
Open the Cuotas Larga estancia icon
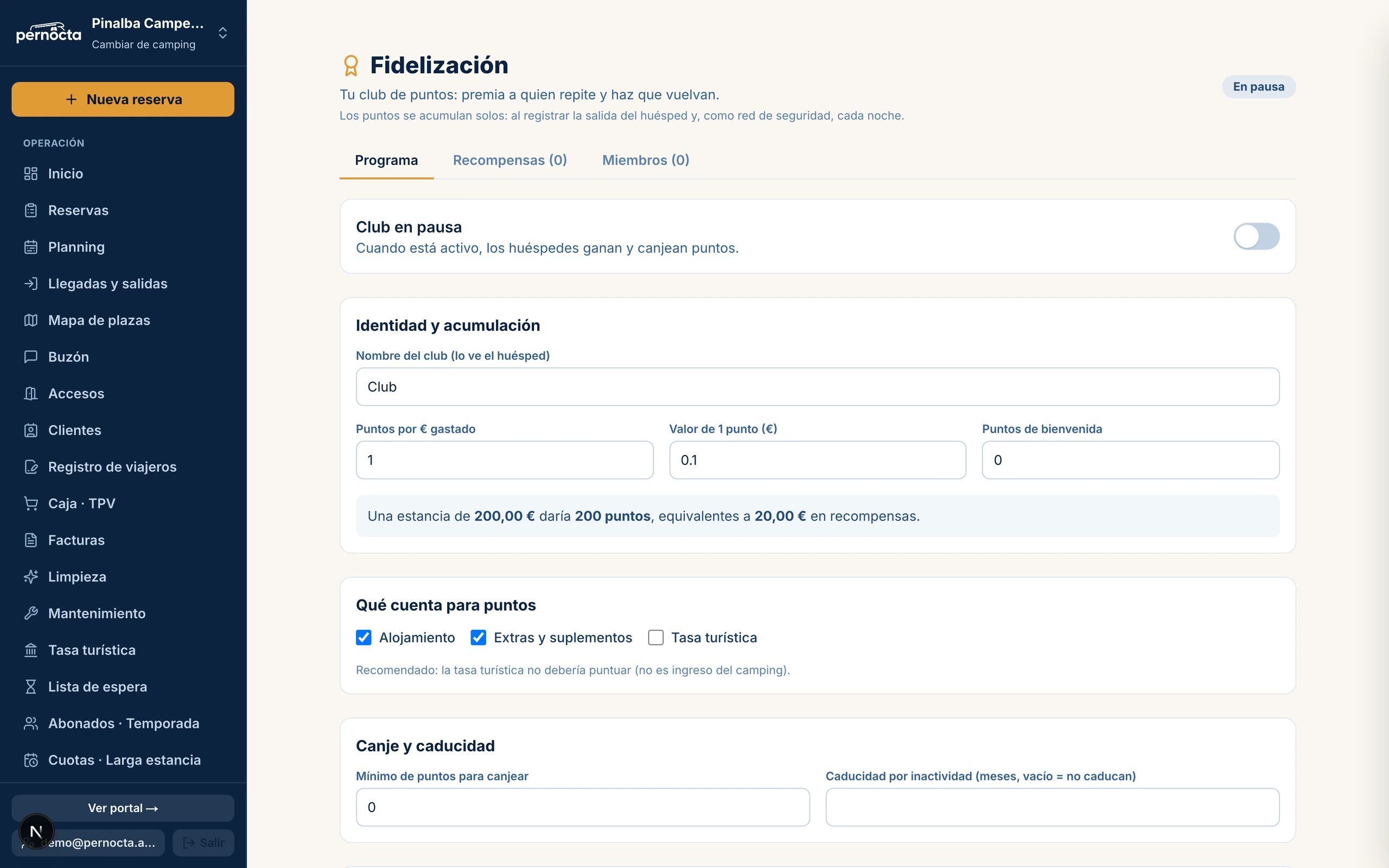click(x=31, y=760)
